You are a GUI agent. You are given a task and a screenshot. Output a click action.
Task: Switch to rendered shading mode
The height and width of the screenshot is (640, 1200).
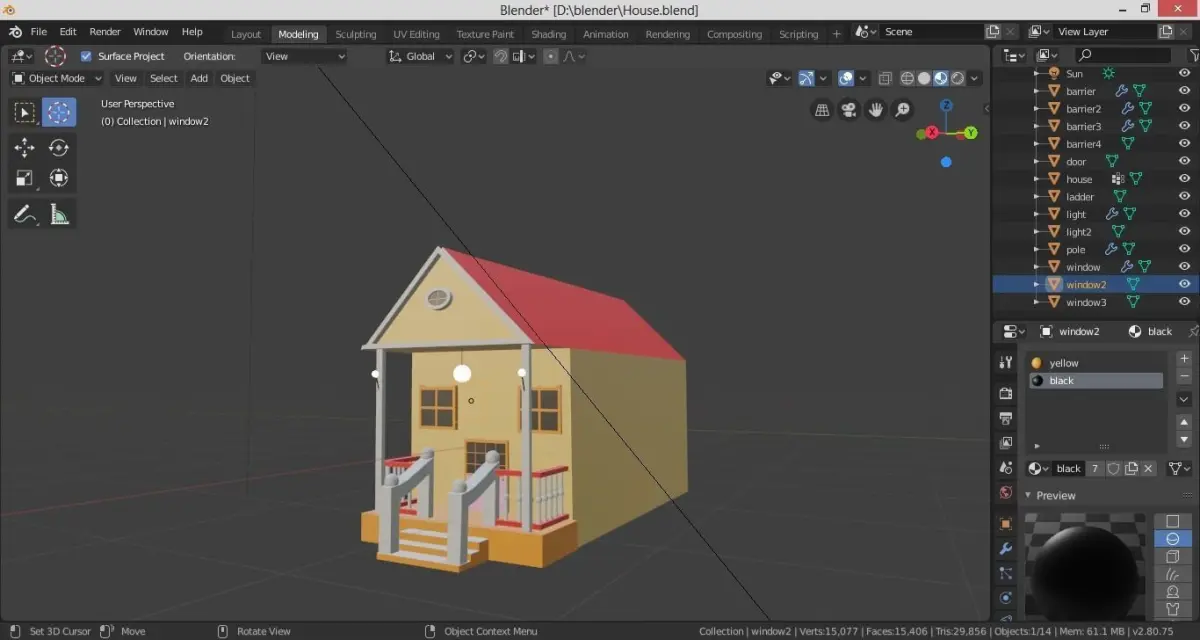coord(958,78)
